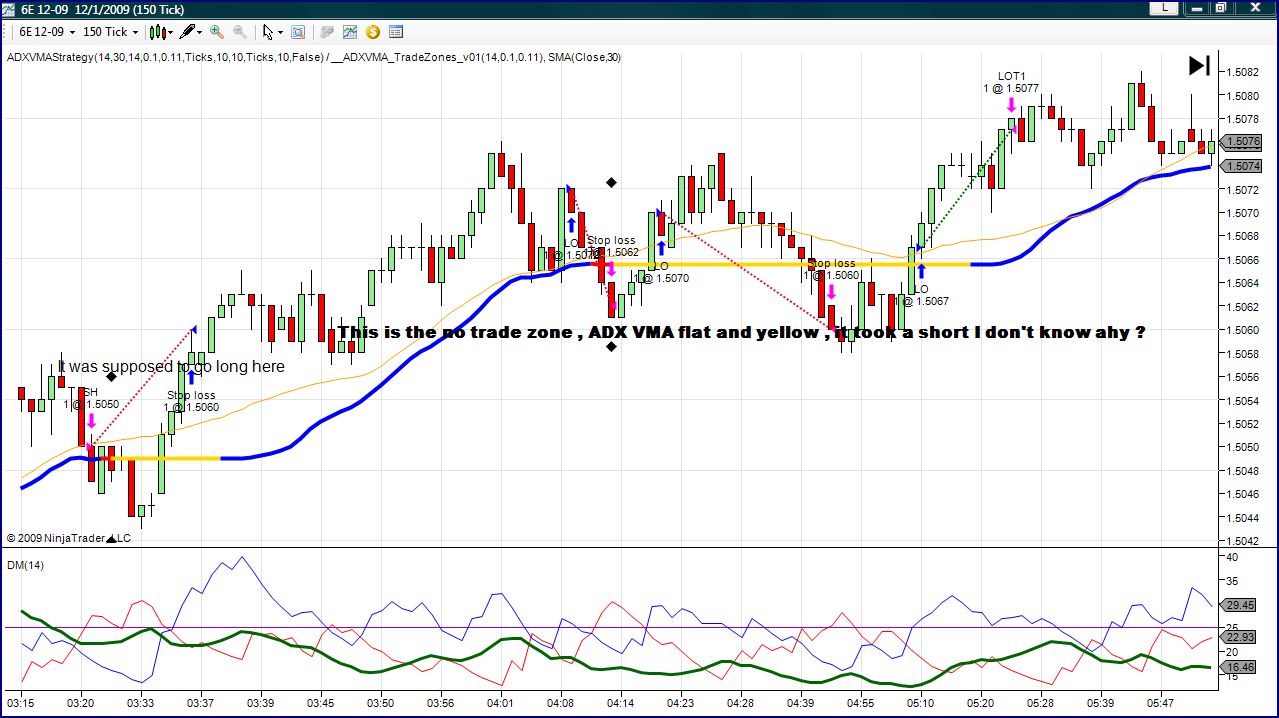1279x718 pixels.
Task: Select the pointer cursor tool icon
Action: [268, 32]
